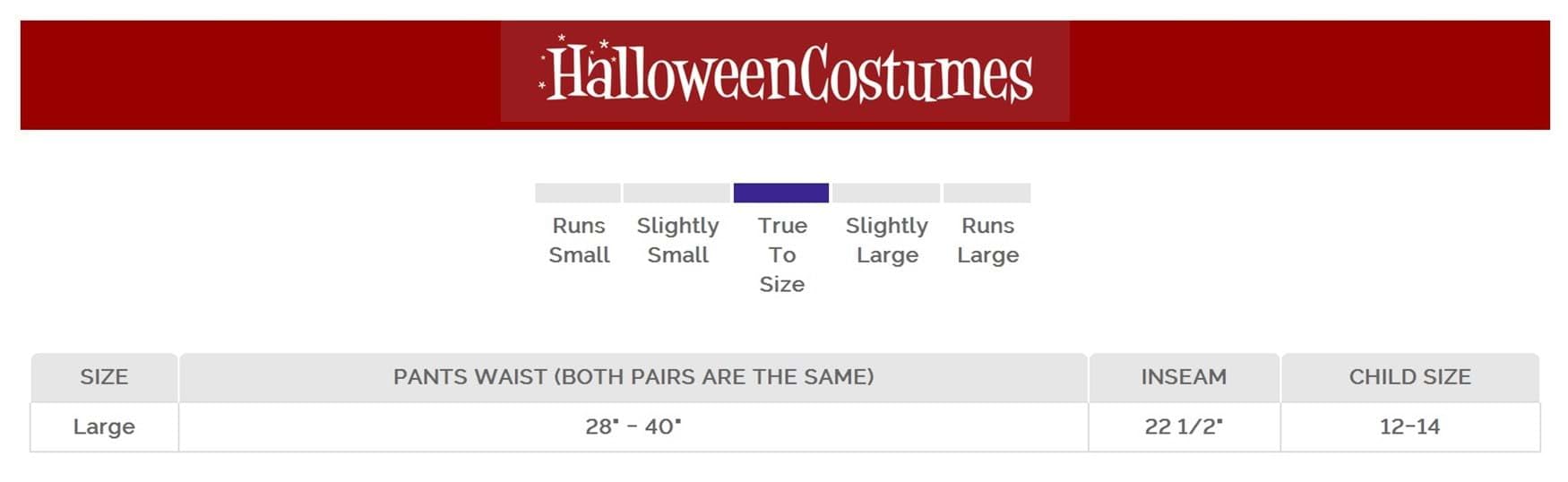Click the SIZE column header
This screenshot has height=482, width=1568.
[x=104, y=377]
